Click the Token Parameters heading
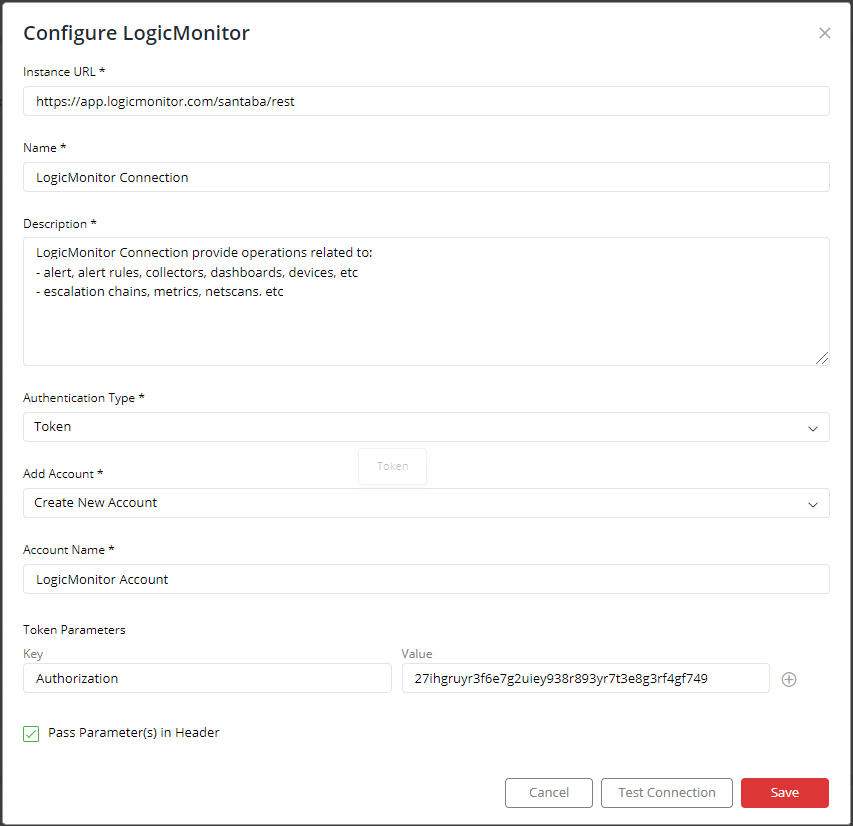Image resolution: width=853 pixels, height=826 pixels. pos(74,630)
